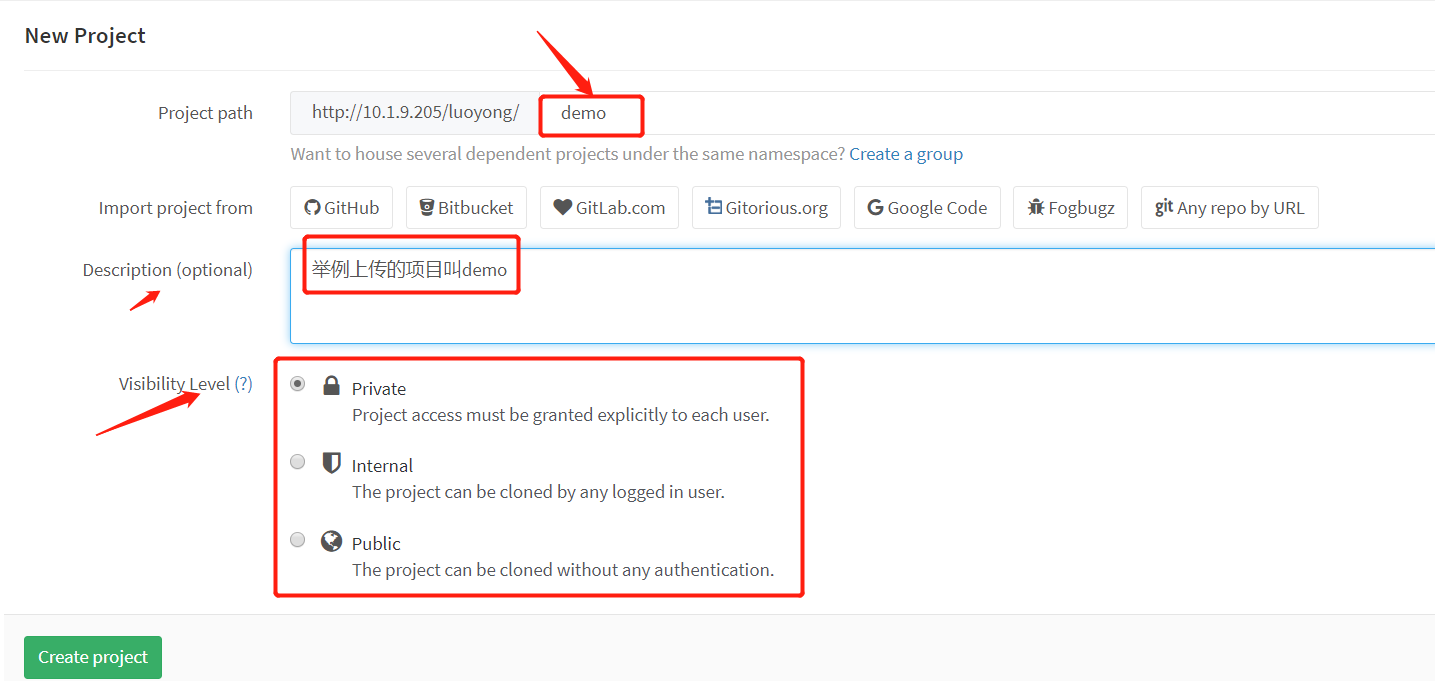This screenshot has height=681, width=1435.
Task: Click the Internal shield icon
Action: click(330, 463)
